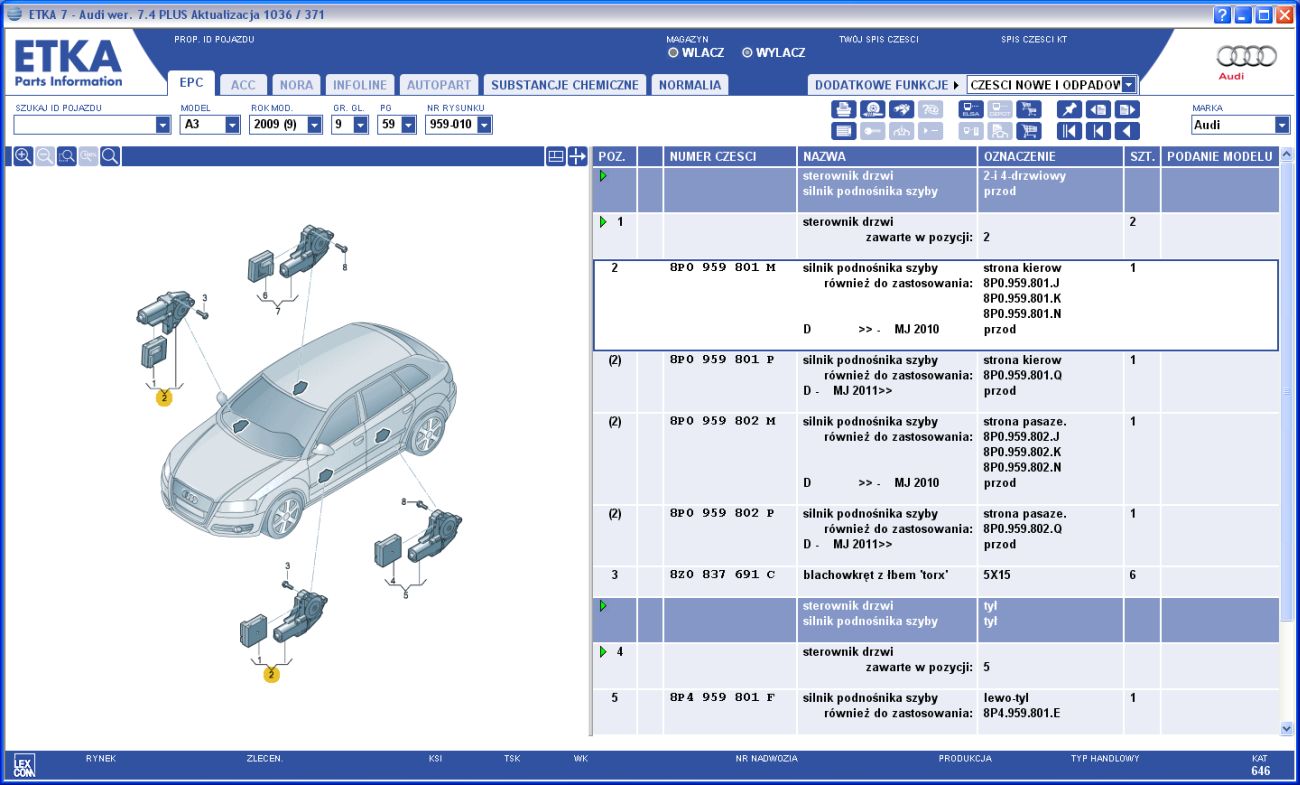
Task: Expand the tyl sterownik drzwi header triangle
Action: (603, 606)
